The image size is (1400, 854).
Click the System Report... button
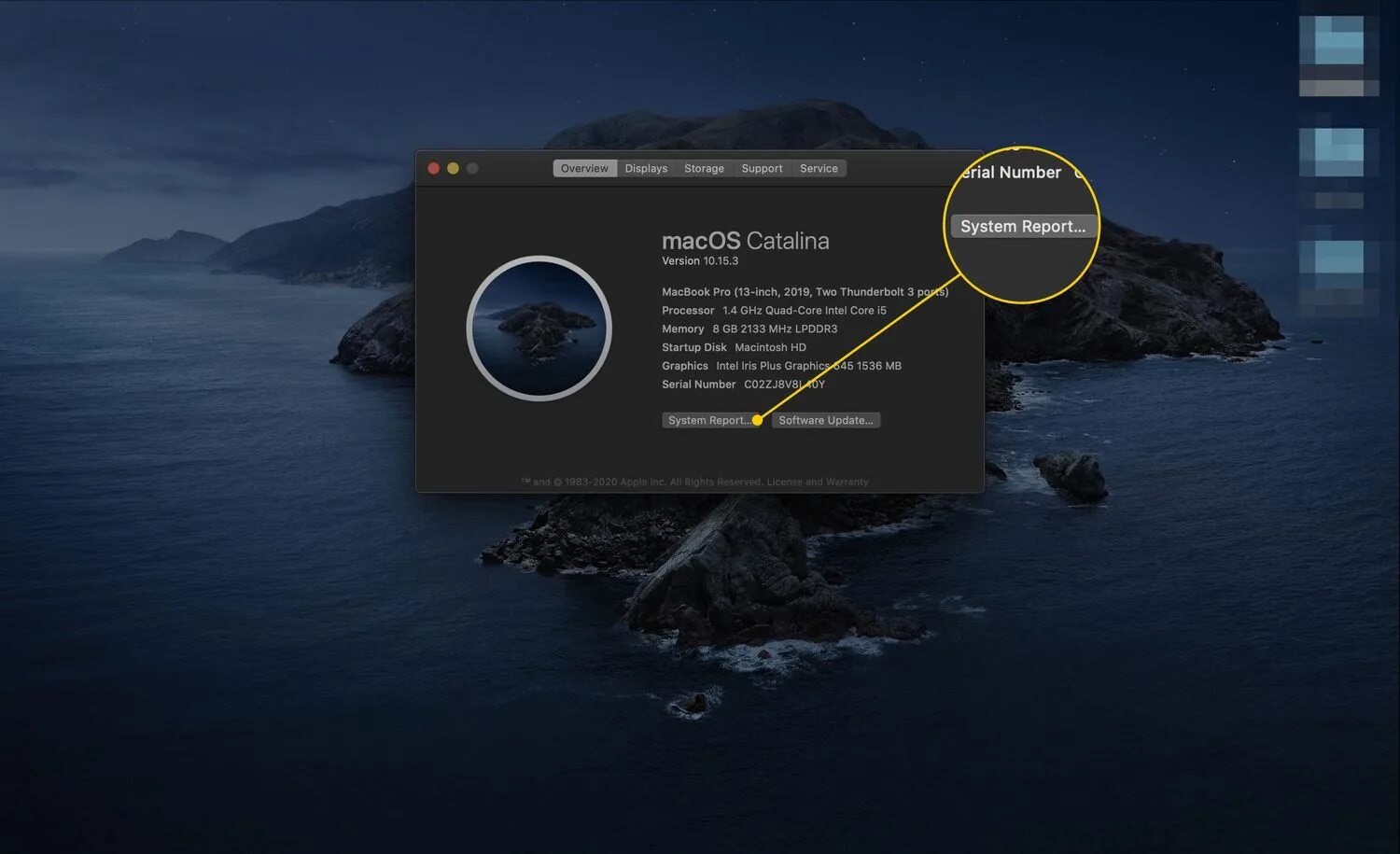[712, 420]
